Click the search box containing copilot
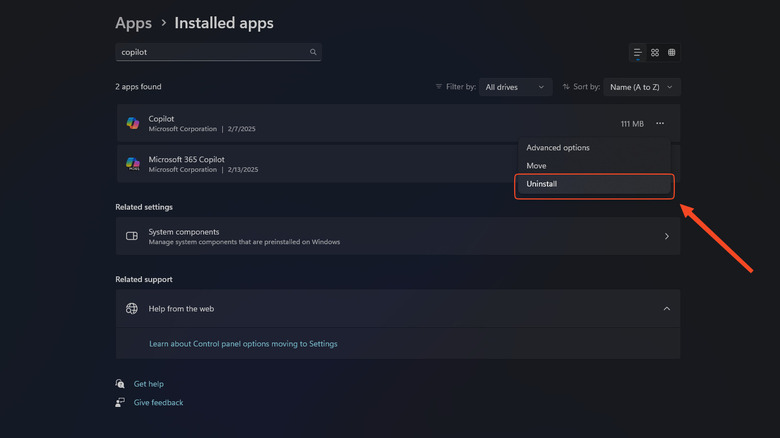The height and width of the screenshot is (438, 780). pos(218,52)
